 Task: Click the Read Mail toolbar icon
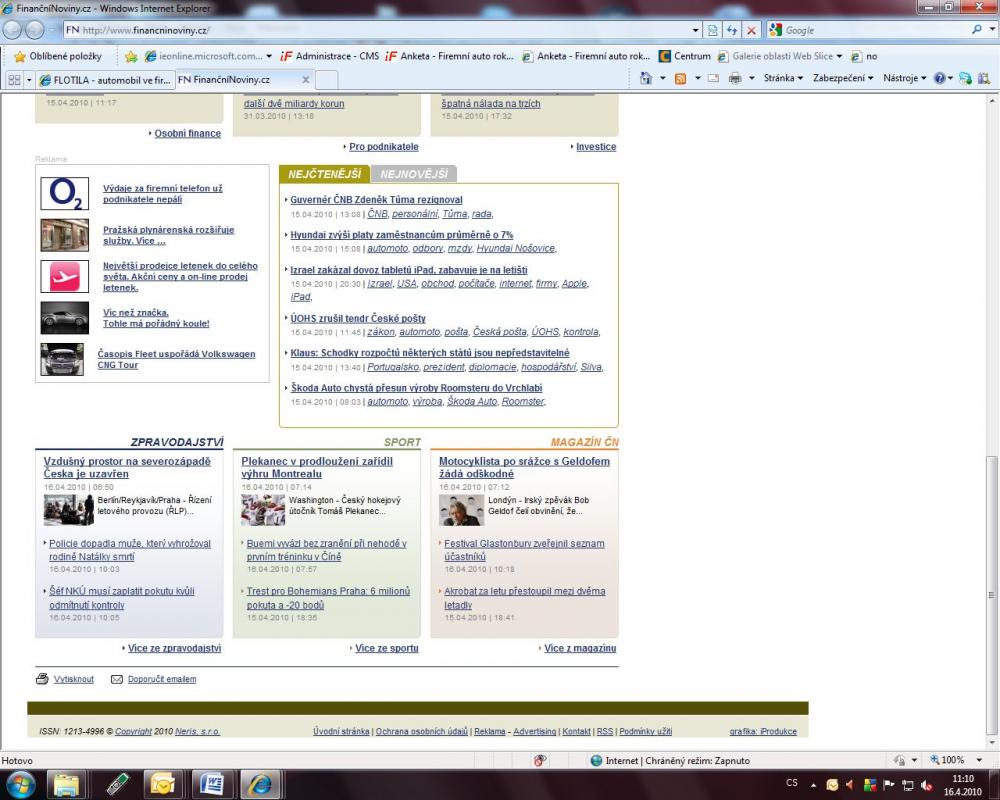[x=714, y=78]
